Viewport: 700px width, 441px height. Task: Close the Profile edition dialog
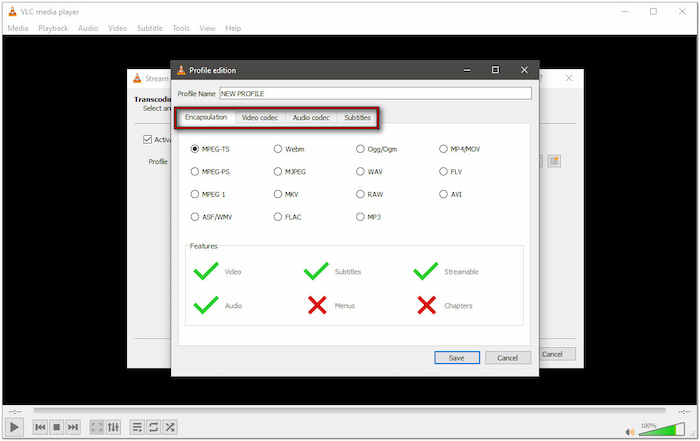click(x=524, y=70)
